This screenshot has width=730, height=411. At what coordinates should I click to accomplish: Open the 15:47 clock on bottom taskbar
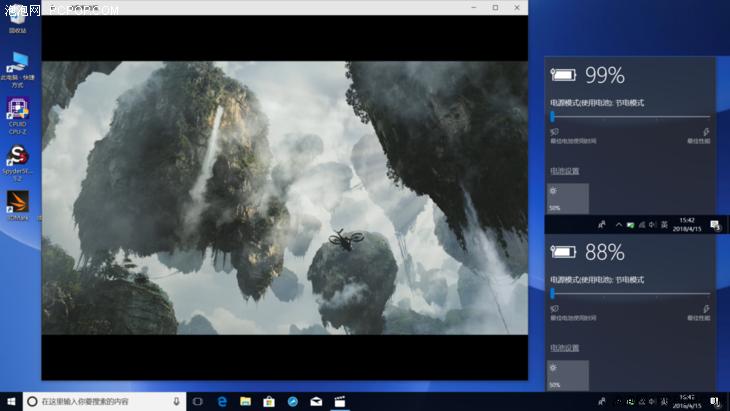tap(687, 401)
